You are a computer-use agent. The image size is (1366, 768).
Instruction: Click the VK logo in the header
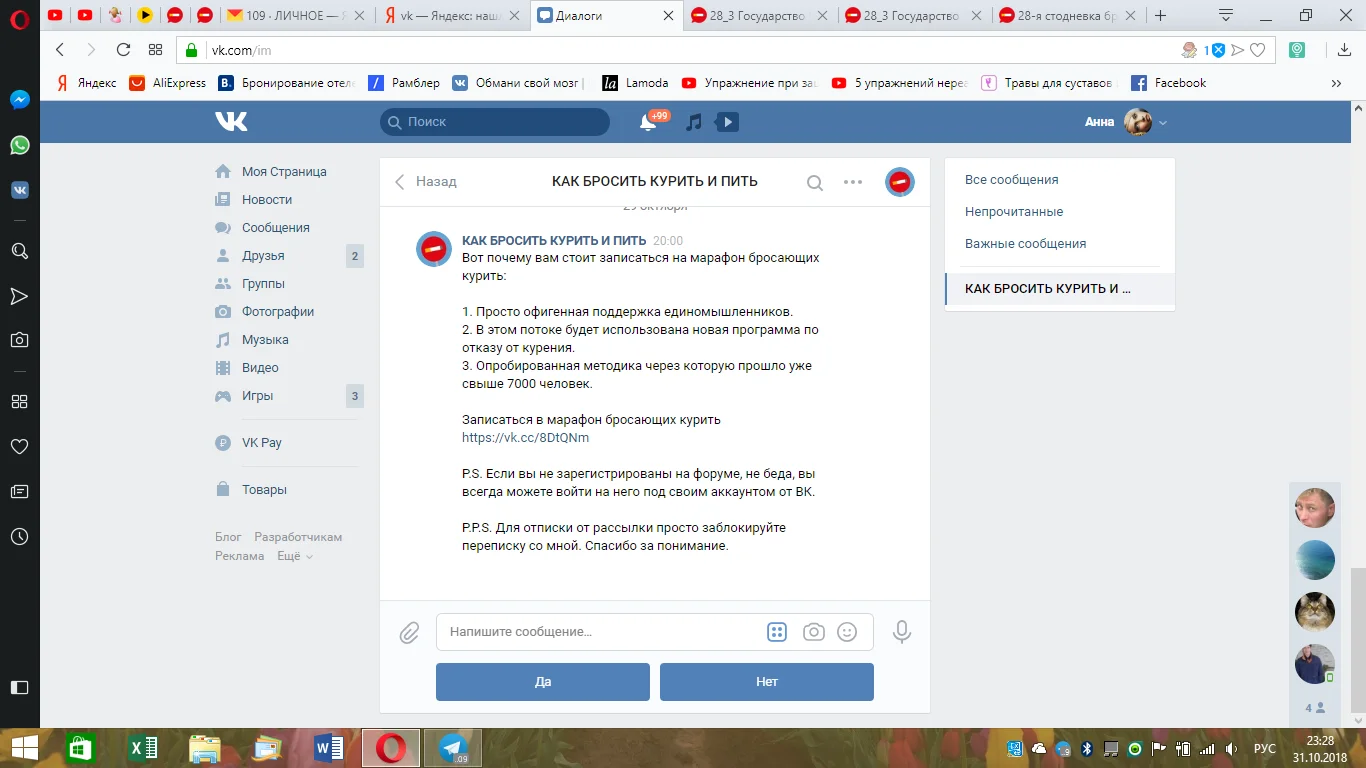click(x=231, y=121)
